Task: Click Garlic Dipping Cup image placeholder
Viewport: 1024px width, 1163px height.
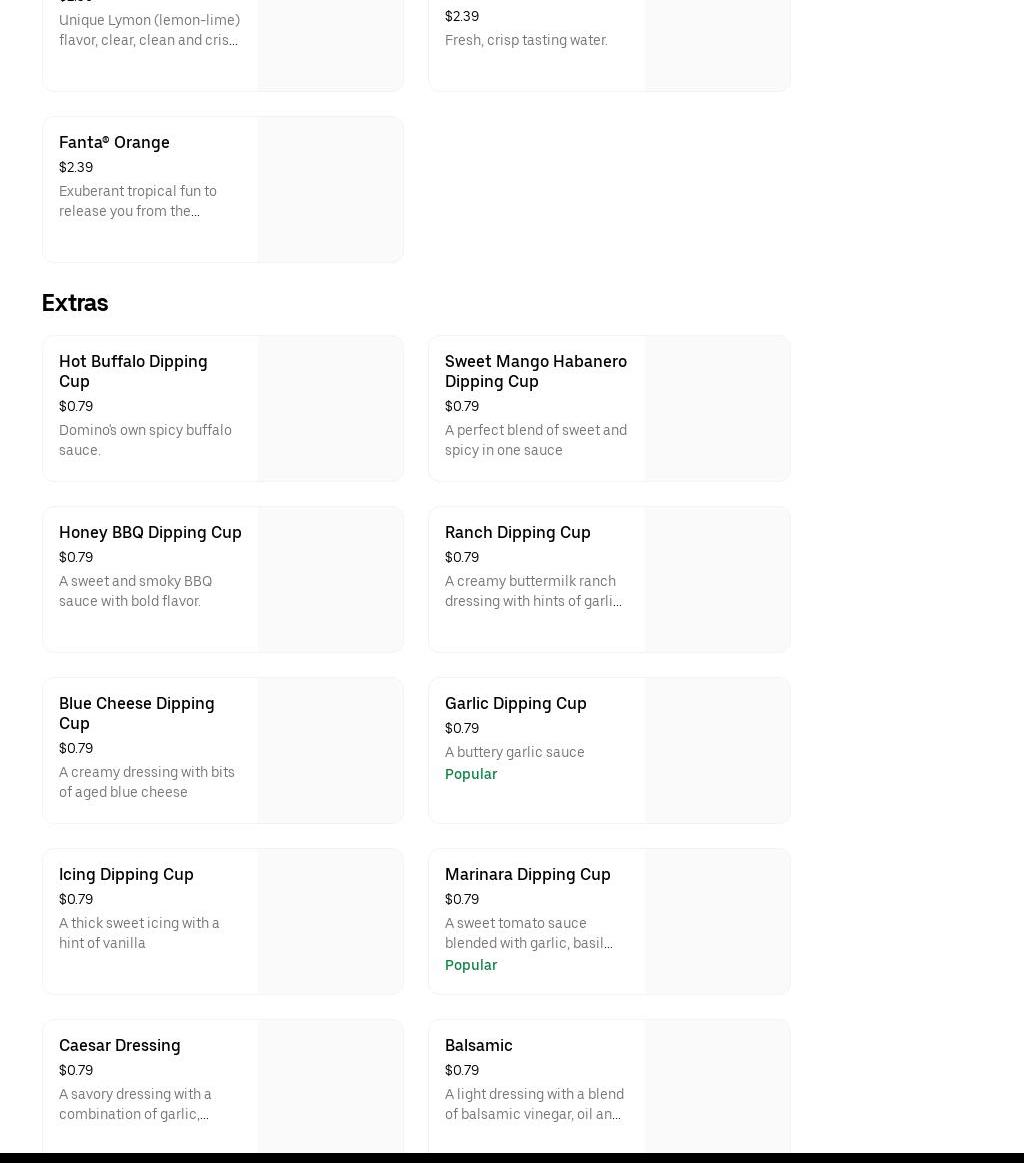Action: click(x=717, y=751)
